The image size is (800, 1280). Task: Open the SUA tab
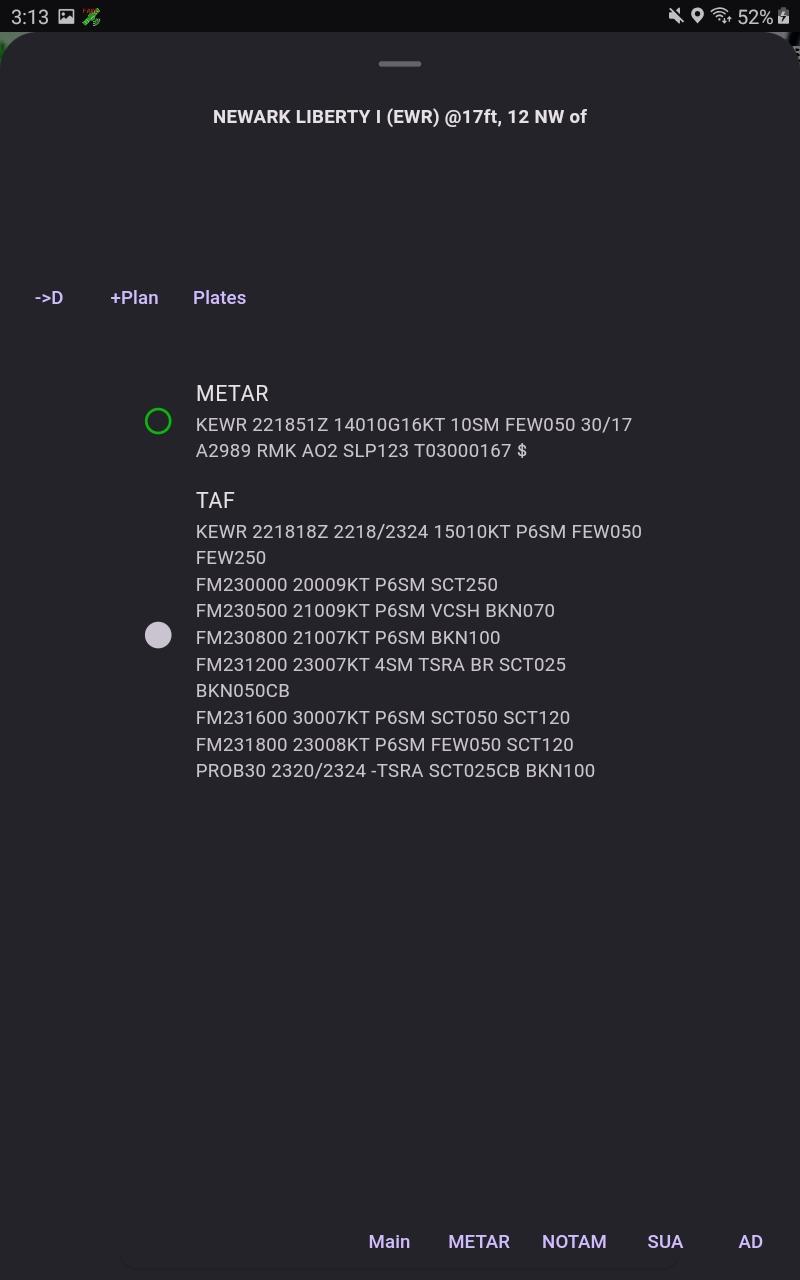click(665, 1241)
